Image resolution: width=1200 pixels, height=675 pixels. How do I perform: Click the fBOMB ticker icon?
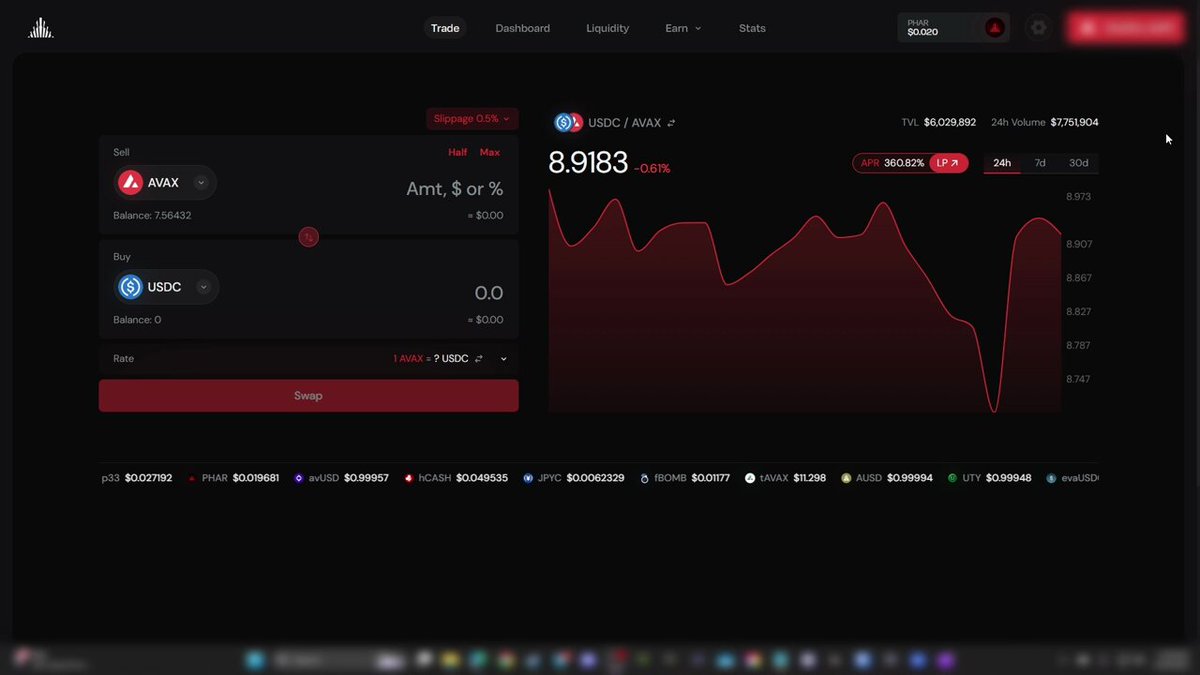[x=645, y=479]
